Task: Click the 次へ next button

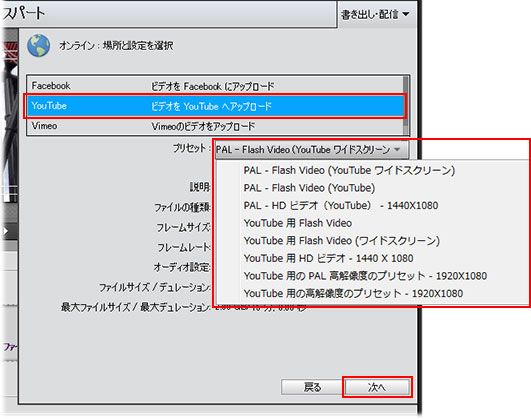Action: [377, 387]
